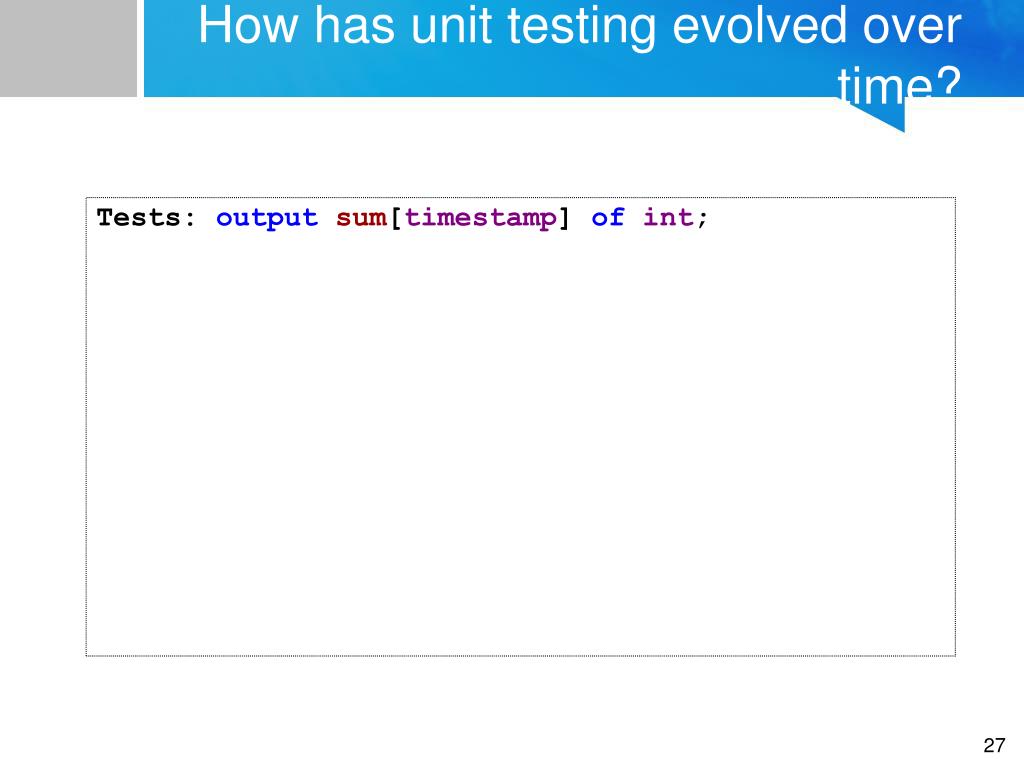
Task: Click the red word 'sum' in code
Action: 362,218
